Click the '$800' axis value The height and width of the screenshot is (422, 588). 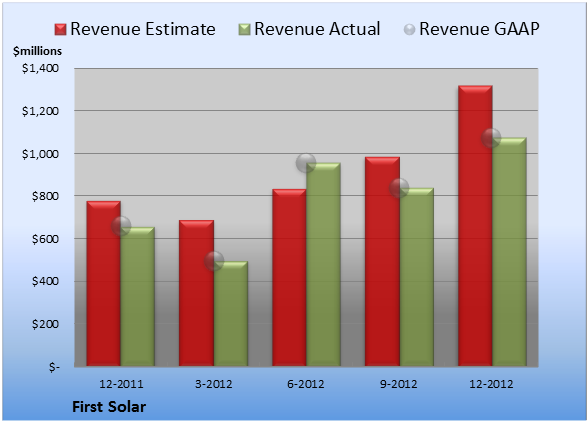(x=45, y=196)
